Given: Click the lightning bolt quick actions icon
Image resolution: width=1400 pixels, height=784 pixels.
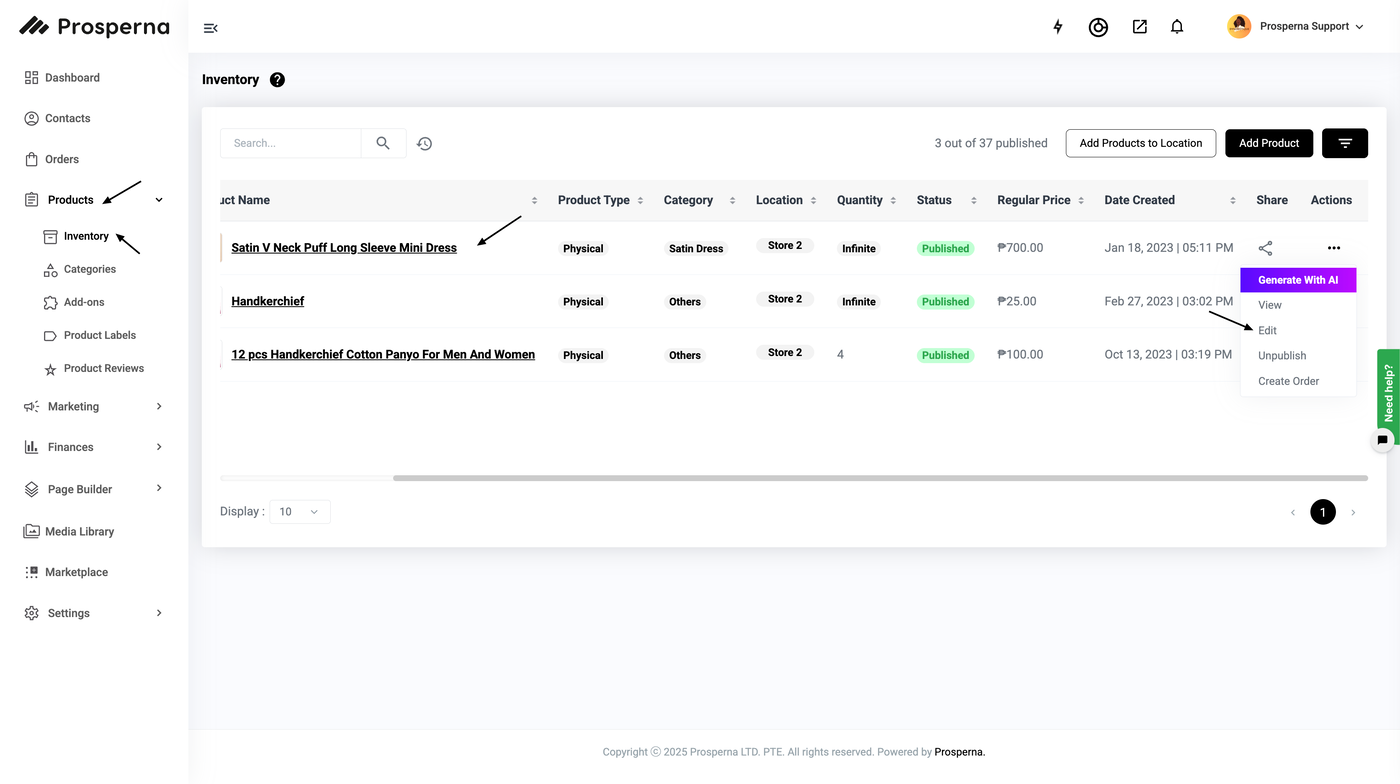Looking at the screenshot, I should (1058, 27).
